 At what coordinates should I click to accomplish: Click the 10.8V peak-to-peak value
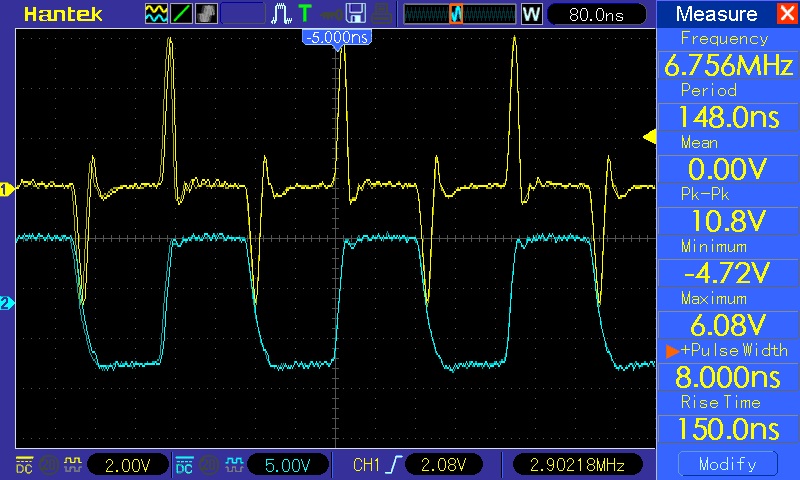(x=728, y=221)
